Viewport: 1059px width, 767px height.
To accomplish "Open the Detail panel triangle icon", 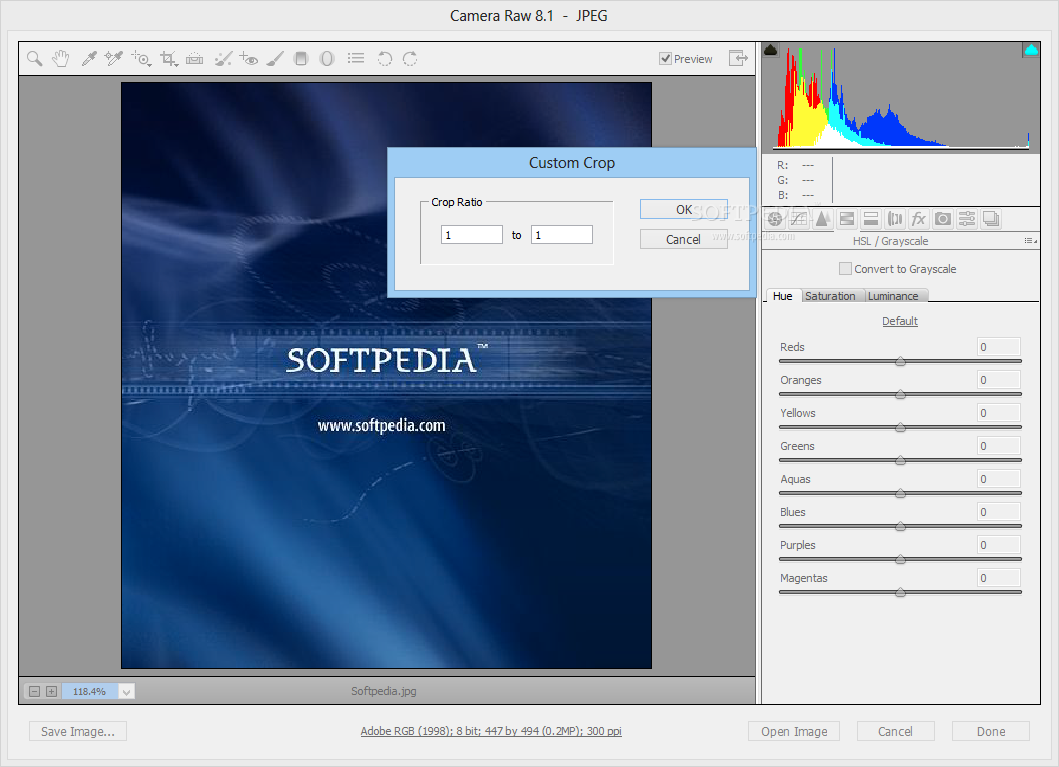I will pos(823,219).
